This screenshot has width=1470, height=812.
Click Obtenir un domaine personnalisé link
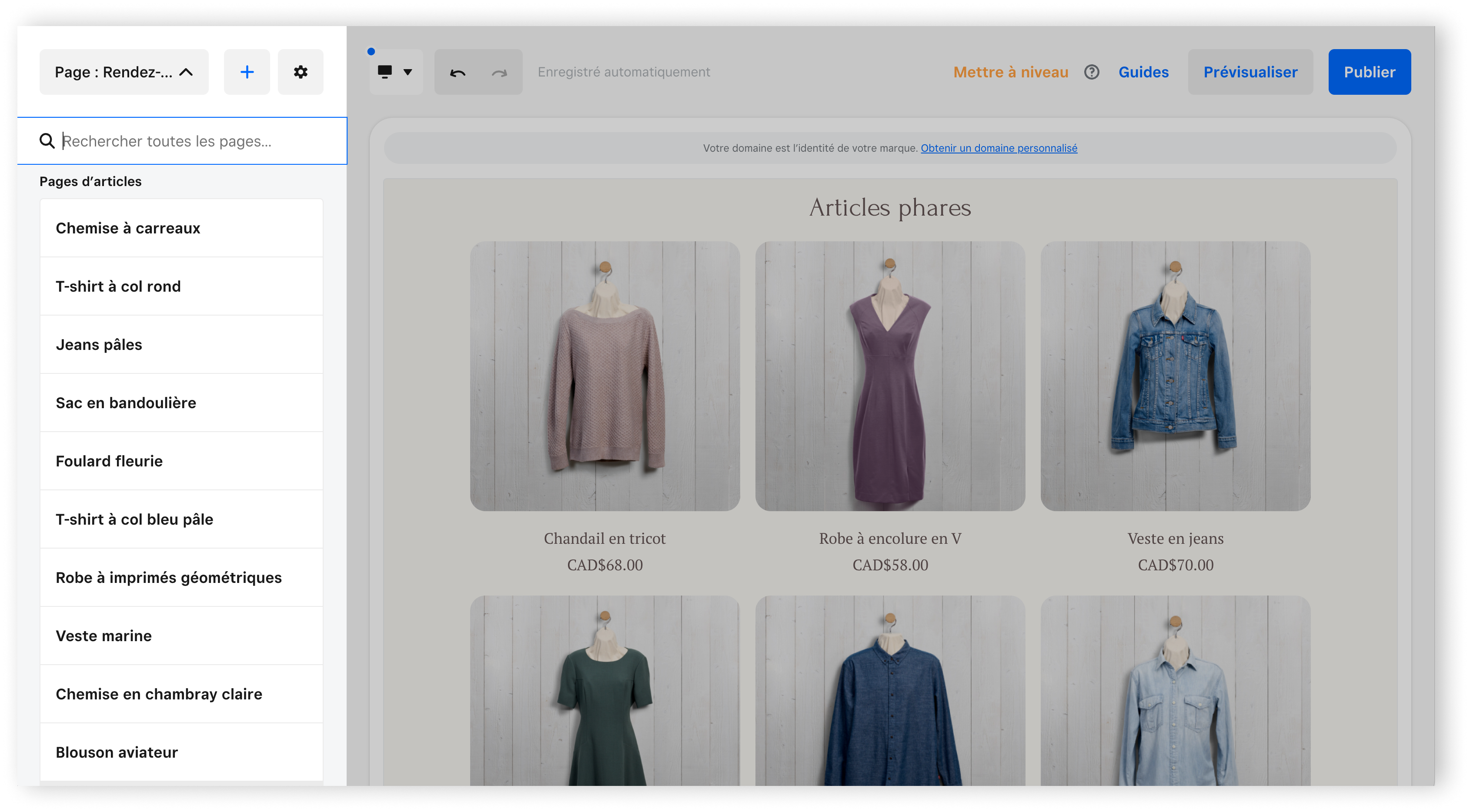[999, 148]
